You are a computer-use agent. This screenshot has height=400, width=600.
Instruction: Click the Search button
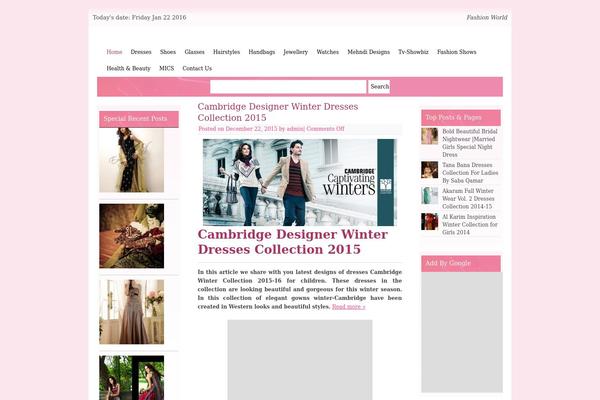379,87
